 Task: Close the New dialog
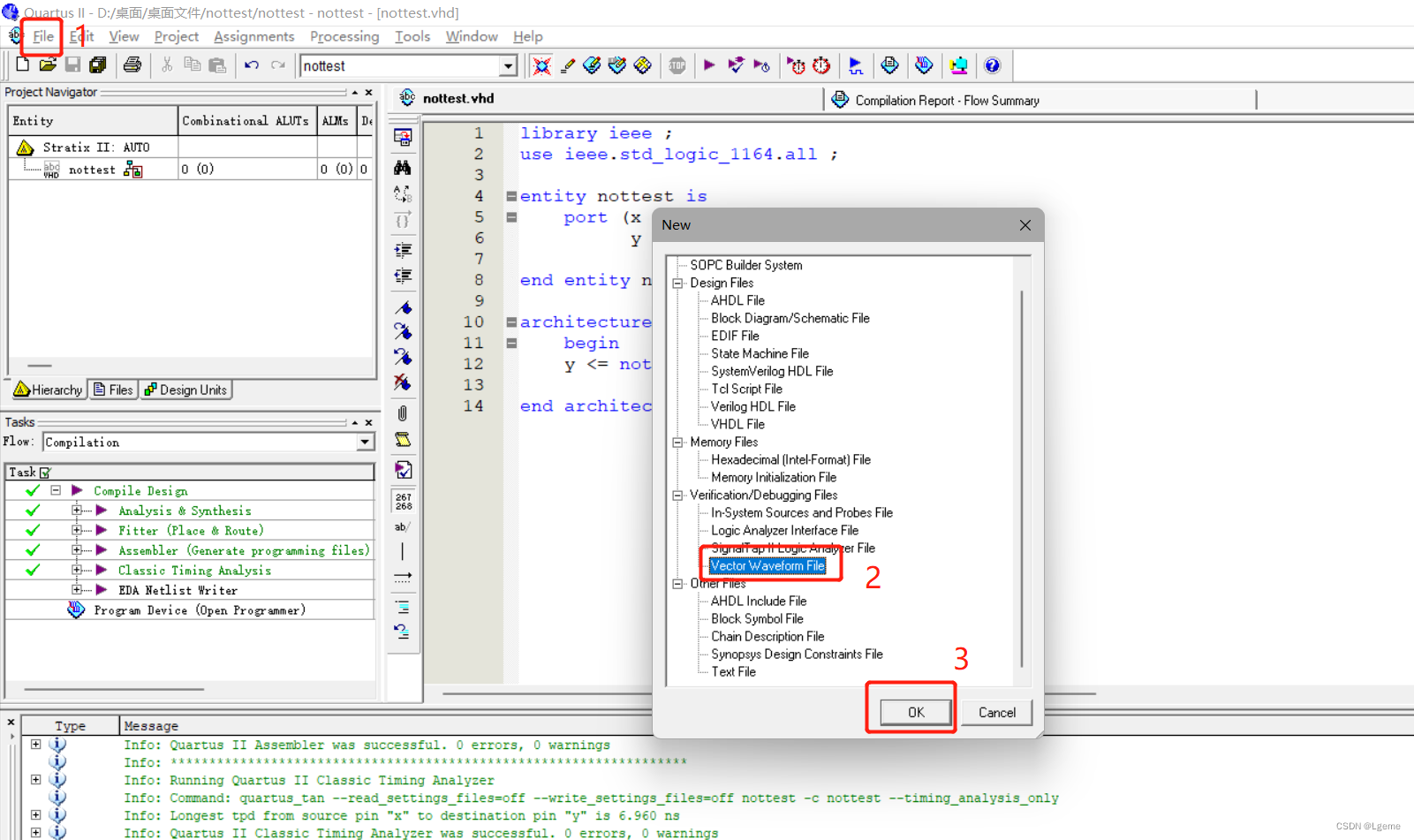1025,225
